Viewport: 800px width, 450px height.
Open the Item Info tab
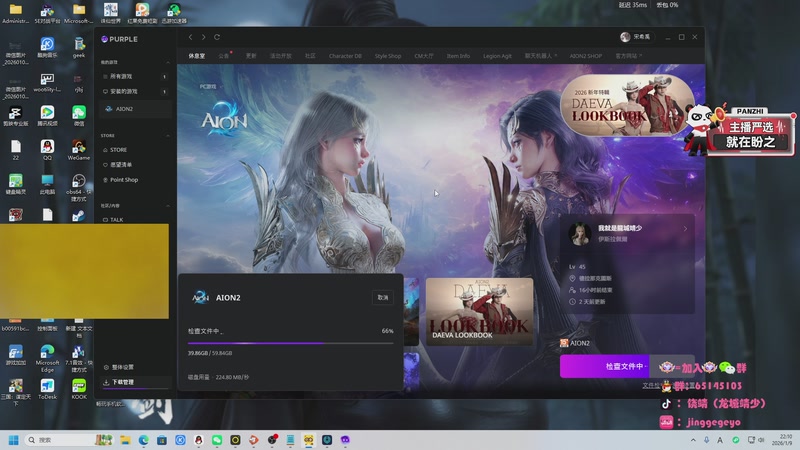tap(458, 56)
